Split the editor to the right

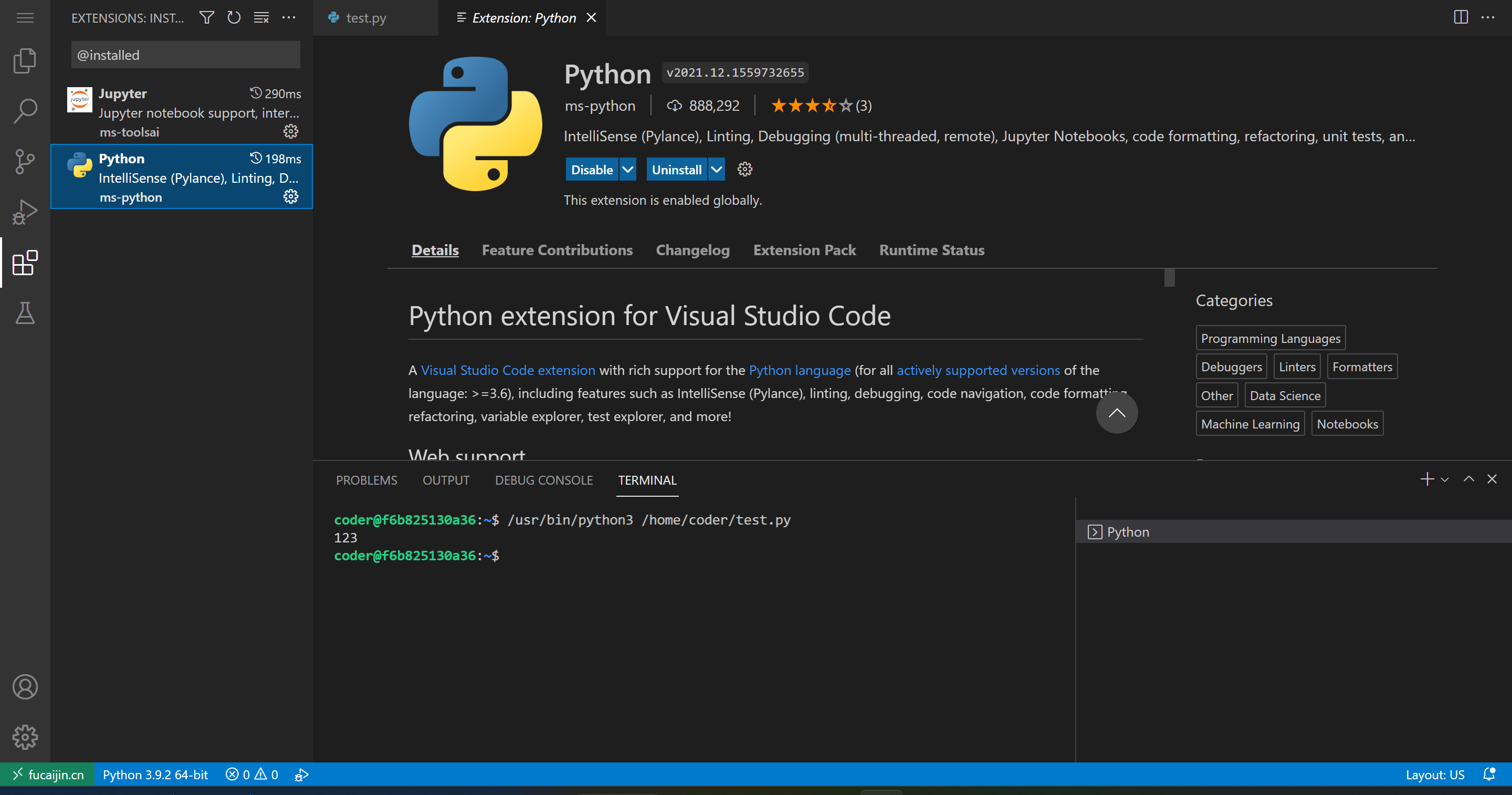(1461, 17)
